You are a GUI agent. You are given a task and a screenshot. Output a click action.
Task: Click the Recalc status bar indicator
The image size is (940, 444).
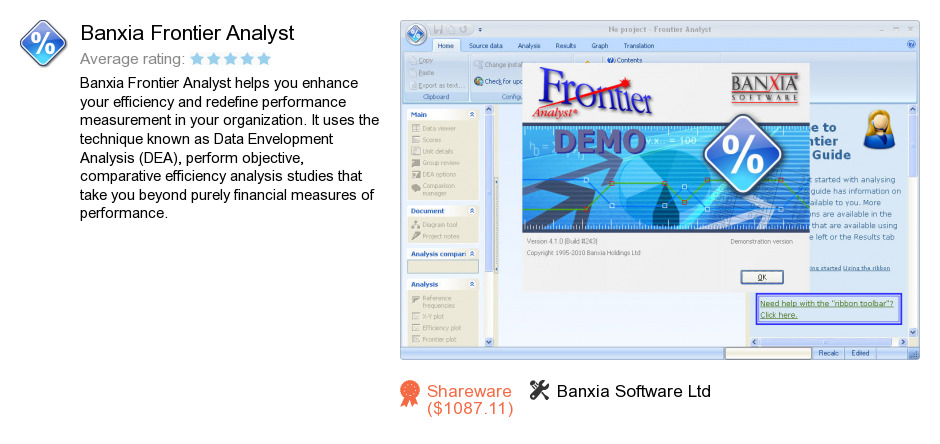(828, 354)
